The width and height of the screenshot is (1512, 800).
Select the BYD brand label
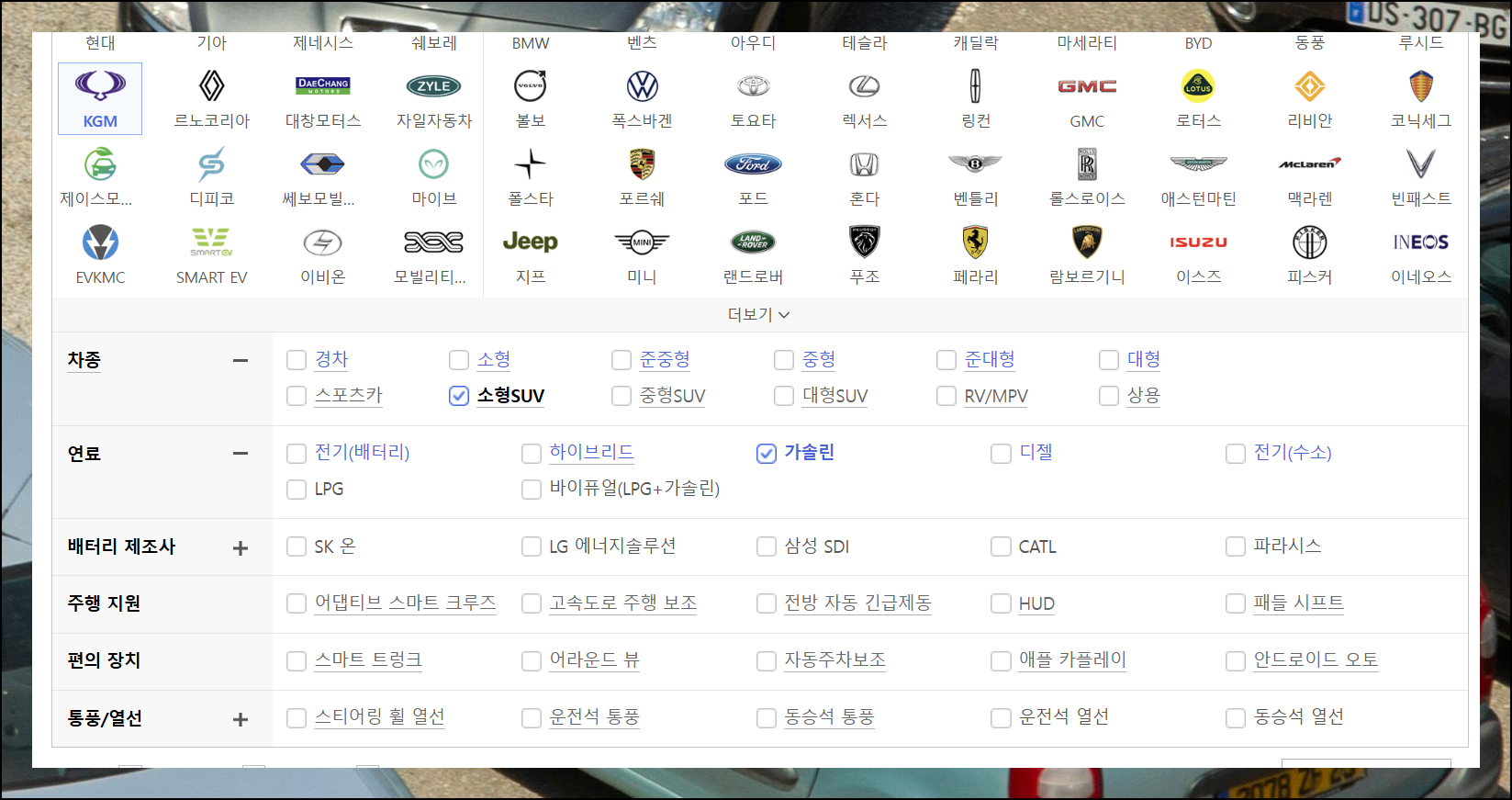coord(1198,43)
